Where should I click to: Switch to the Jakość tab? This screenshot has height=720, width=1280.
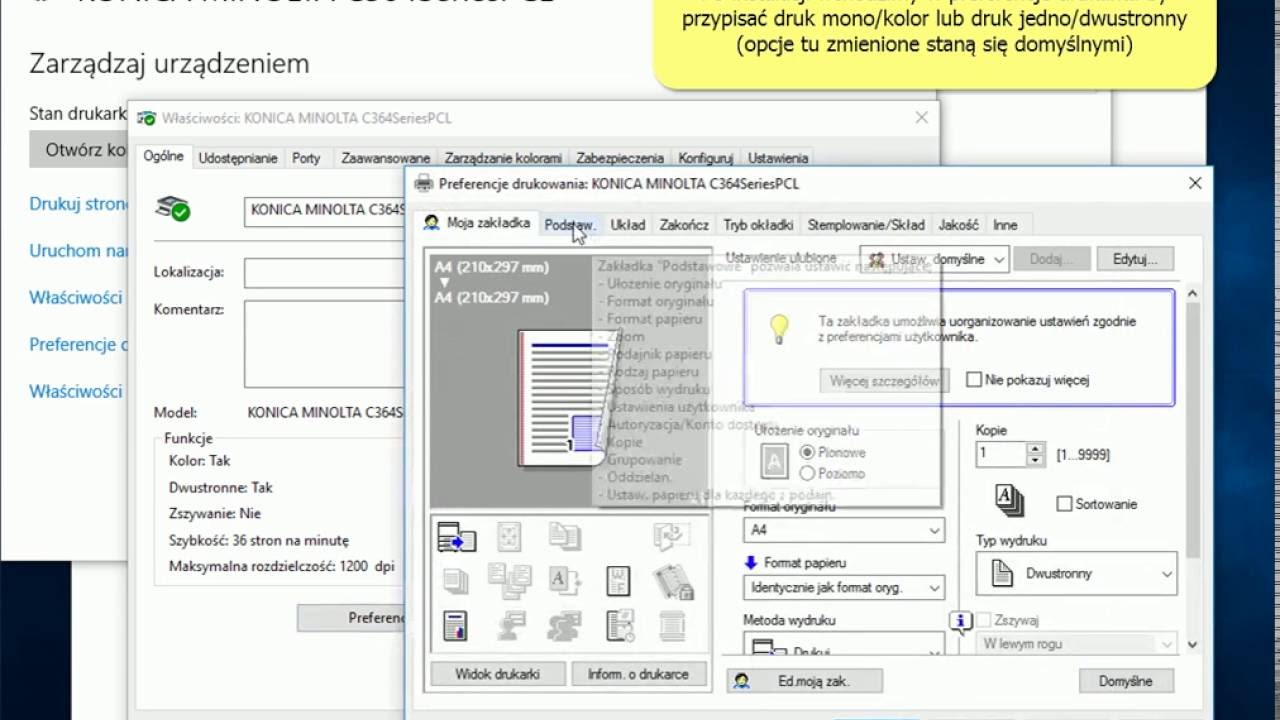tap(959, 225)
